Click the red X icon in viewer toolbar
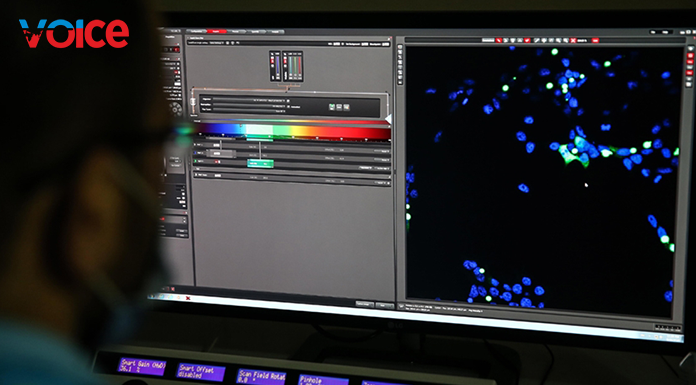This screenshot has height=385, width=696. pyautogui.click(x=573, y=40)
